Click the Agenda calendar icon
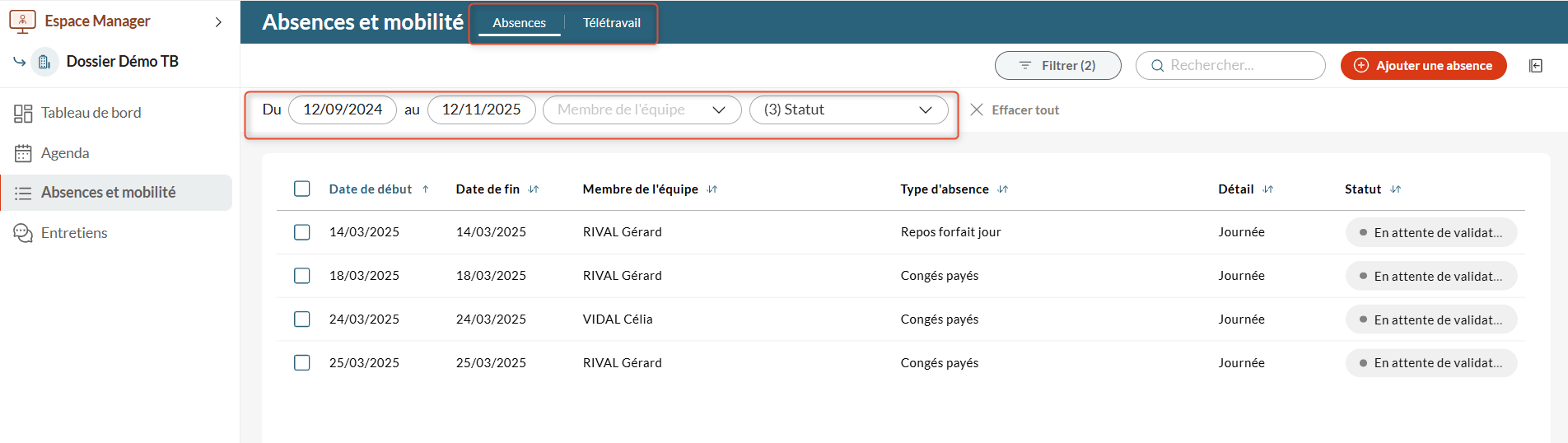The height and width of the screenshot is (443, 1568). pos(23,153)
